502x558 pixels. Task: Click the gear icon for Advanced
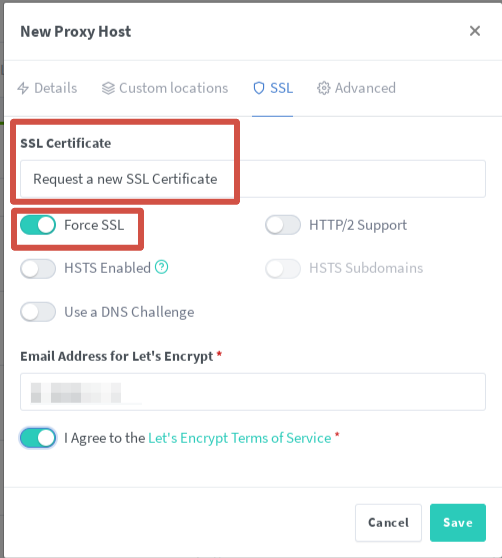pyautogui.click(x=323, y=88)
